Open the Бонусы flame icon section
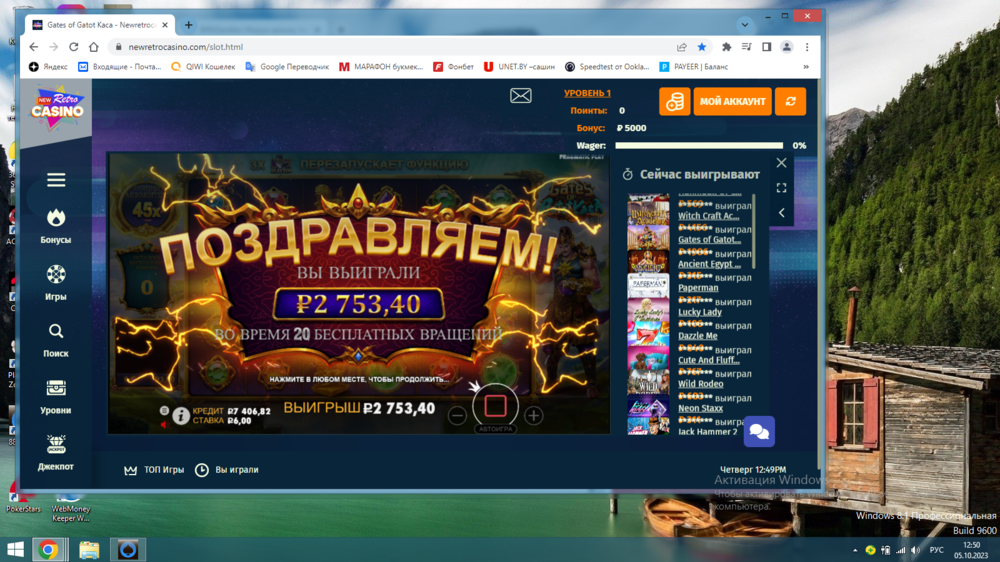 coord(56,218)
